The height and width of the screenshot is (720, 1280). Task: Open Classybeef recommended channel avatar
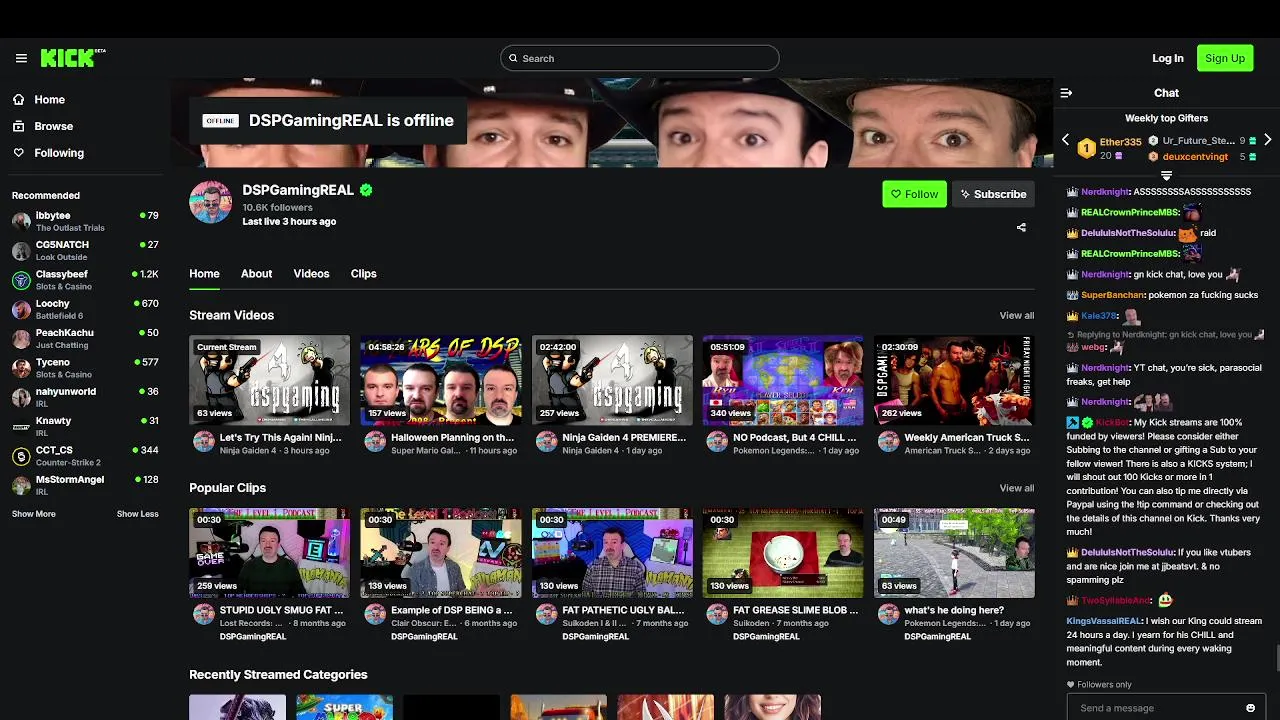point(21,280)
